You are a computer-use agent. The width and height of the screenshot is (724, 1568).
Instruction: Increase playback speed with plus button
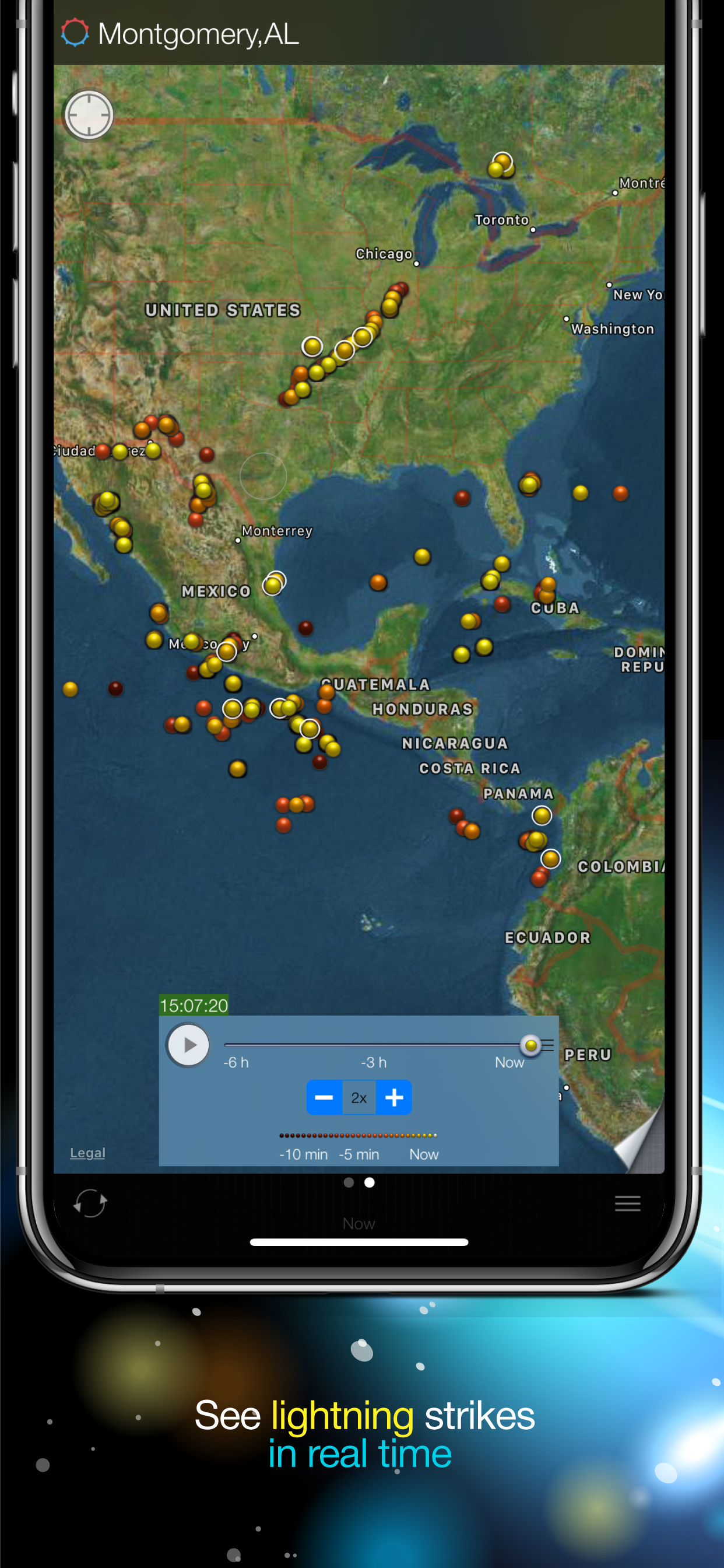pos(394,1097)
